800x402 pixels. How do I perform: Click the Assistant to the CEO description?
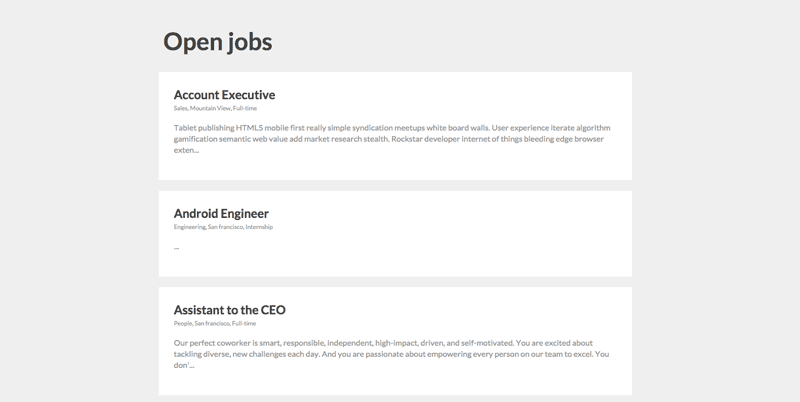[x=391, y=354]
